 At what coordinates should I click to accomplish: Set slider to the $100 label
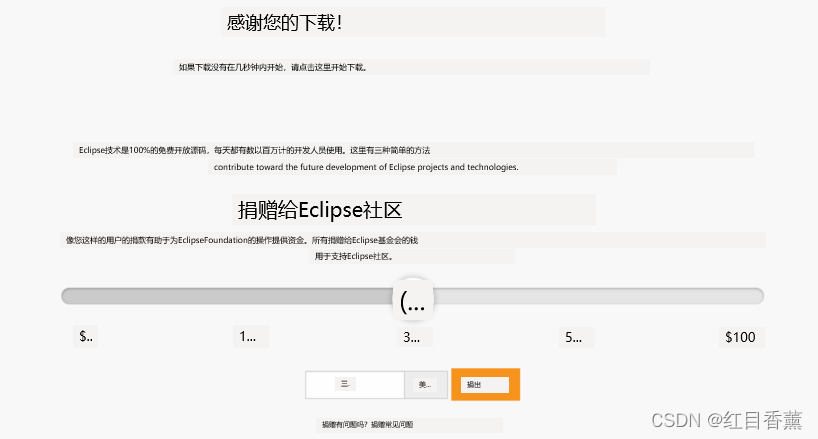(741, 337)
